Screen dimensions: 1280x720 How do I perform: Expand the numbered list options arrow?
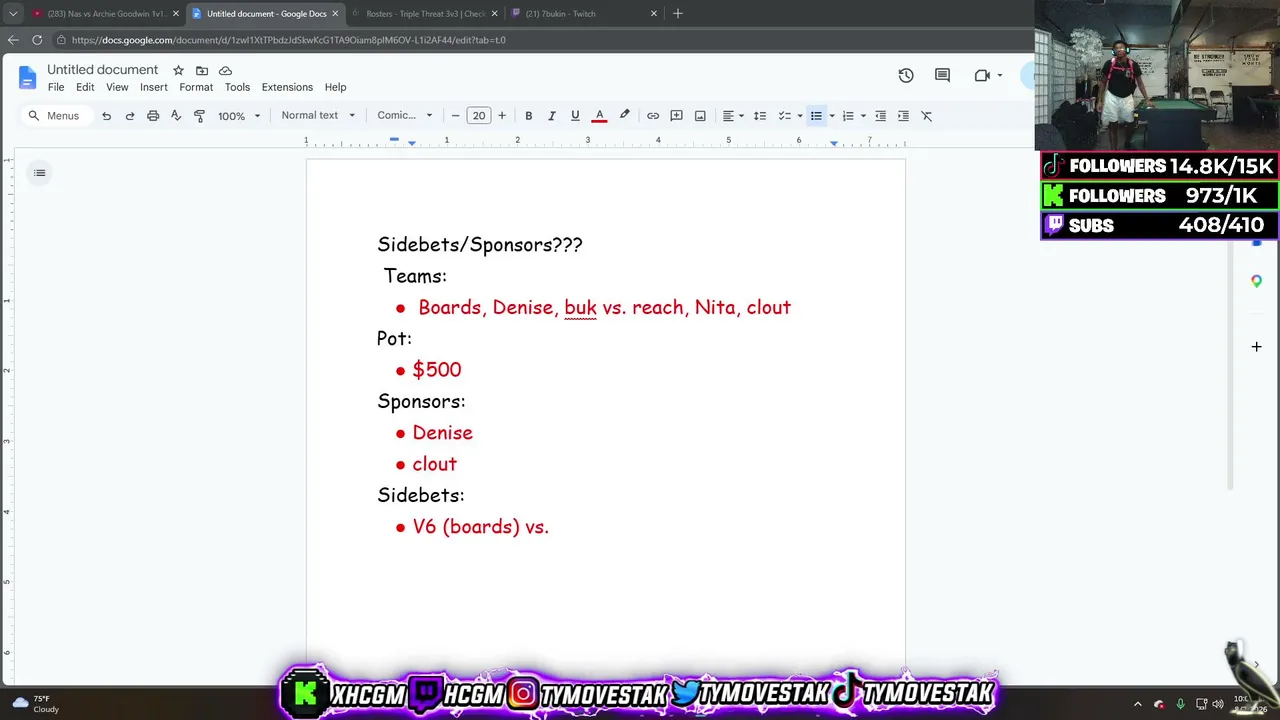point(863,116)
